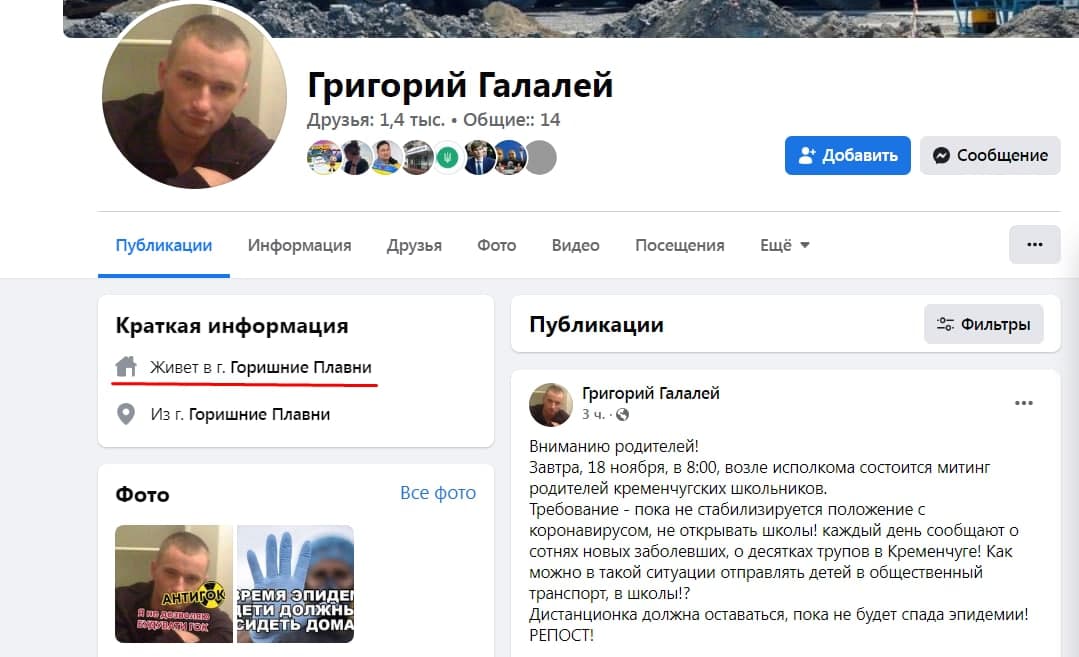Open the large profile picture
The height and width of the screenshot is (657, 1079).
click(194, 95)
